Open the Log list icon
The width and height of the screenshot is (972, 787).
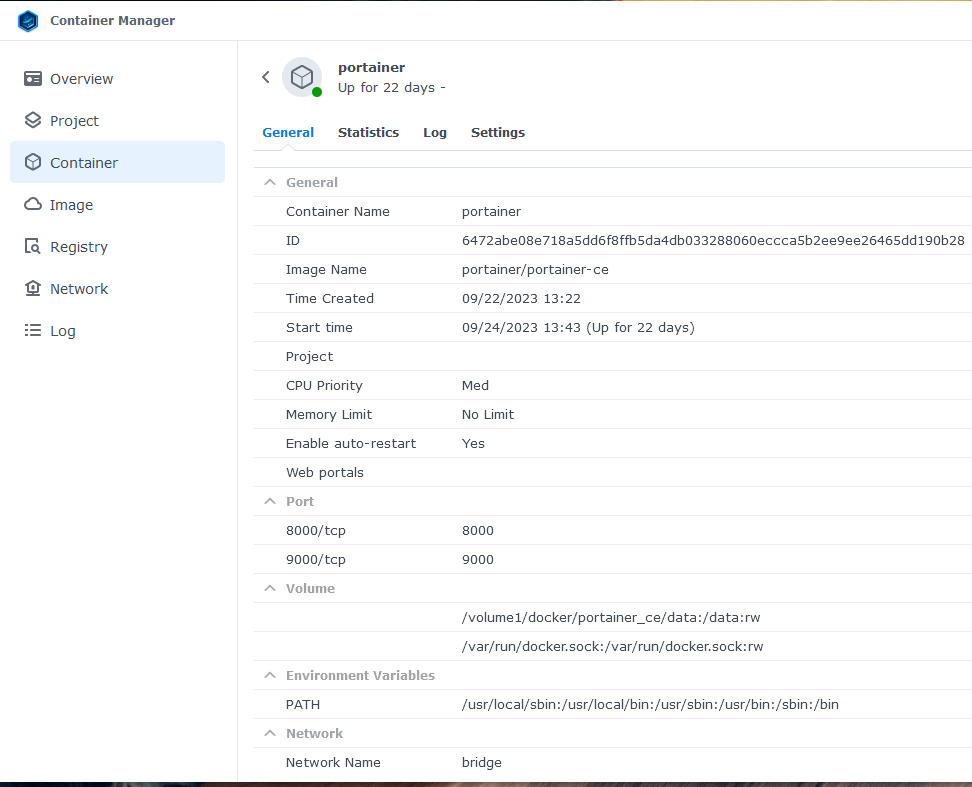[33, 331]
